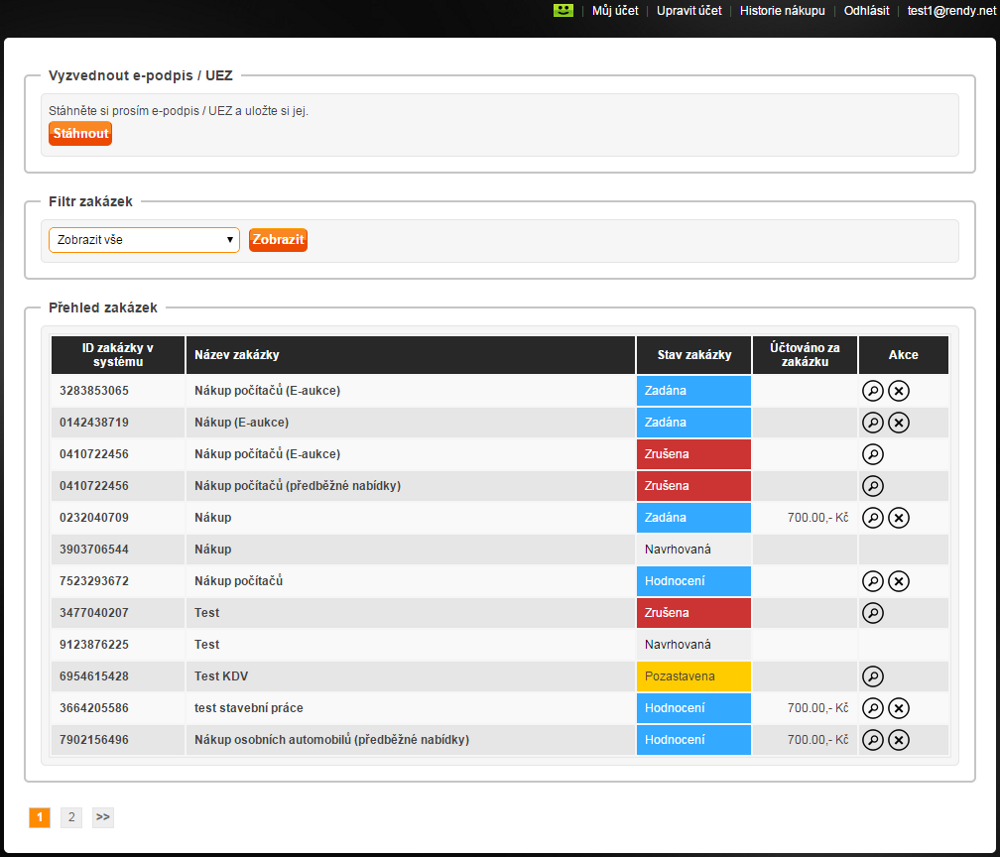Open magnifier for 0410722456 předběžné nabídky row
Screen dimensions: 1000x857
[x=872, y=486]
